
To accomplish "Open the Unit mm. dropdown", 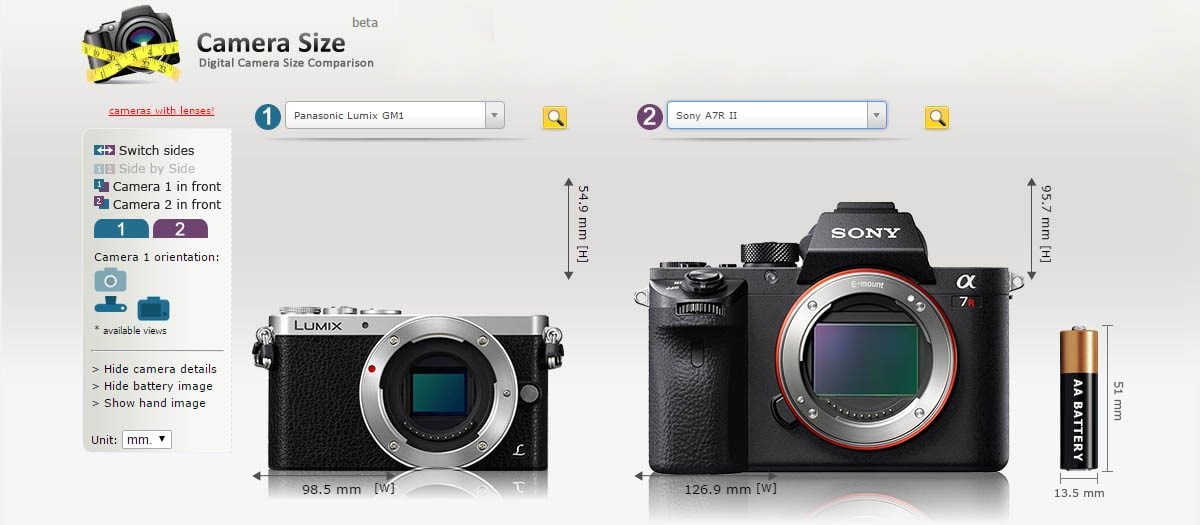I will pyautogui.click(x=147, y=439).
